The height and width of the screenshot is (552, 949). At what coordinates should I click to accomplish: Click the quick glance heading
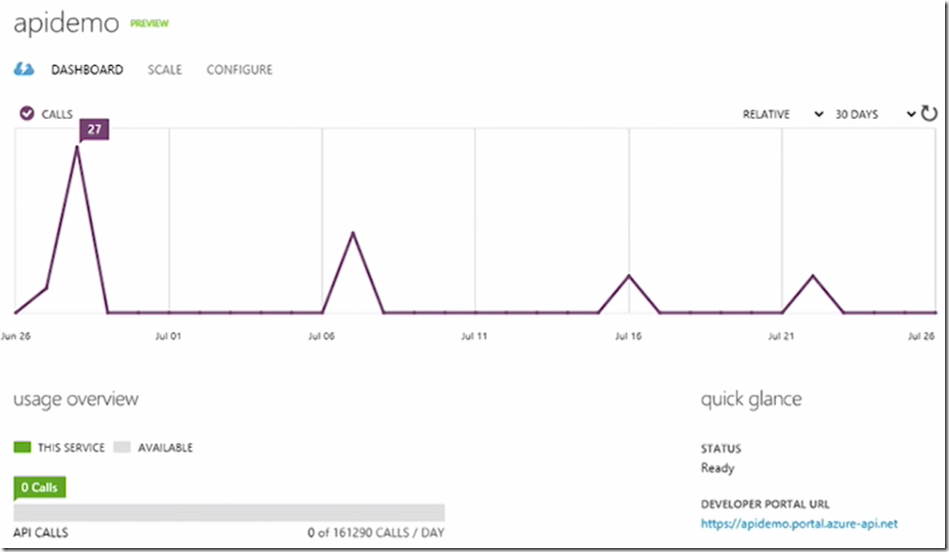coord(751,399)
